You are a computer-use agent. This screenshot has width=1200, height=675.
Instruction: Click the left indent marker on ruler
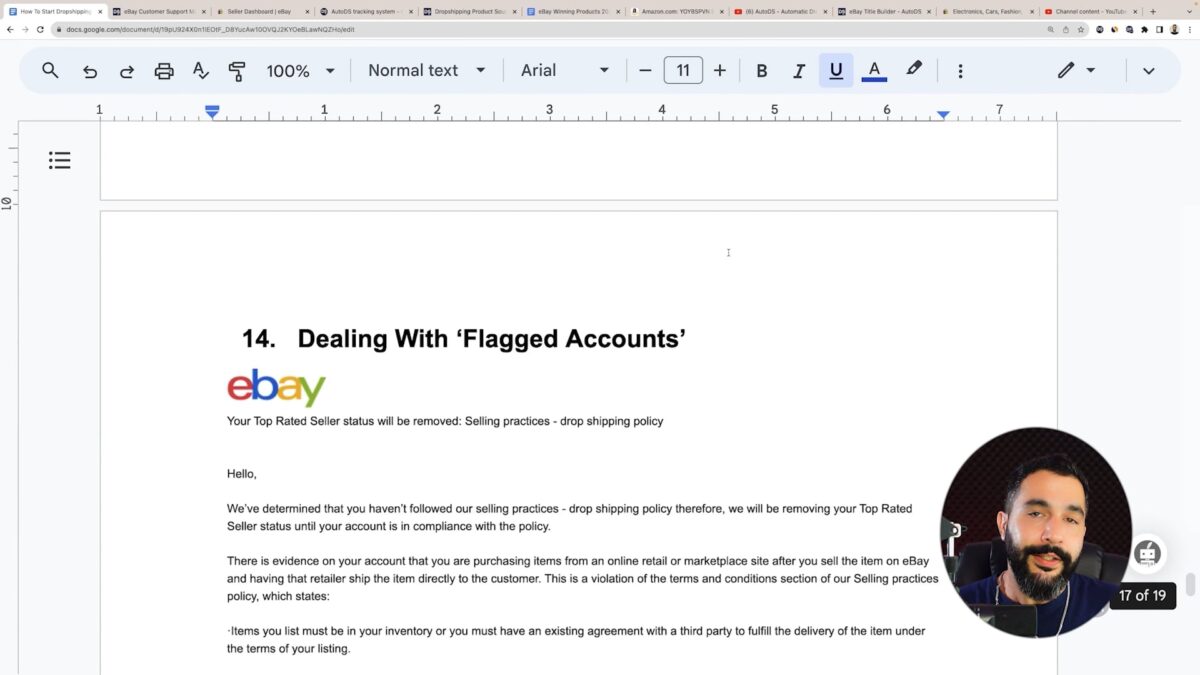(212, 112)
